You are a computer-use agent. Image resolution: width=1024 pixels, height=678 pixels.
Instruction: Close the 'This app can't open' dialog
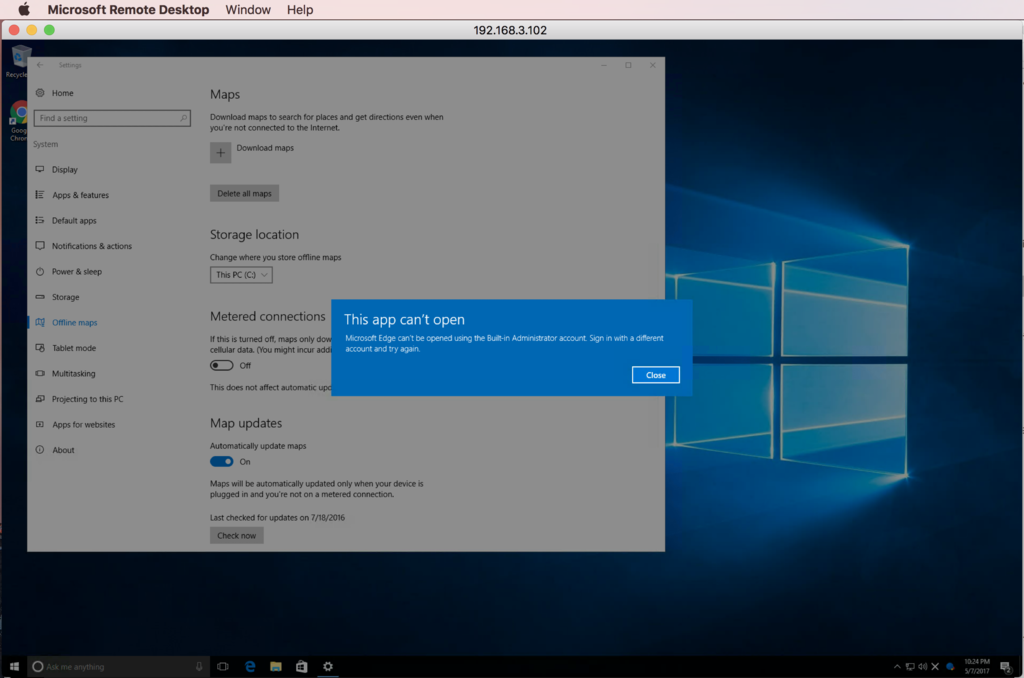[x=655, y=375]
